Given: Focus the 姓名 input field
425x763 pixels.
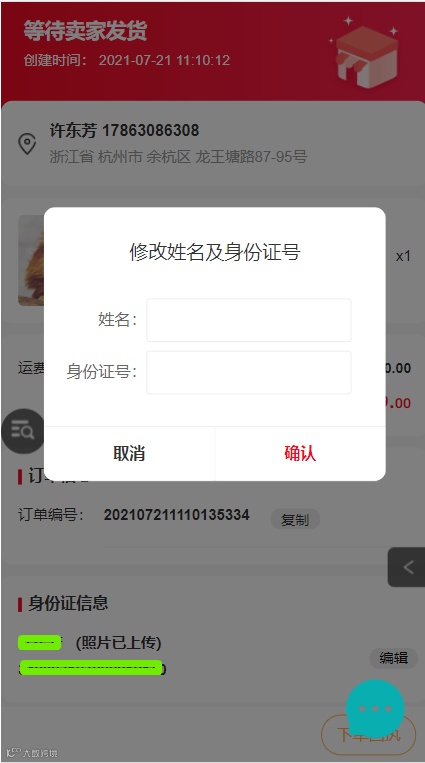Looking at the screenshot, I should click(249, 320).
